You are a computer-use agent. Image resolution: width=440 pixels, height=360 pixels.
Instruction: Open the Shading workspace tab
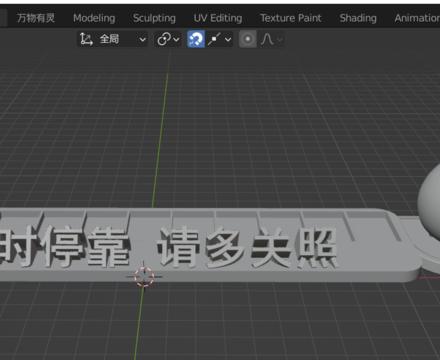(x=358, y=18)
